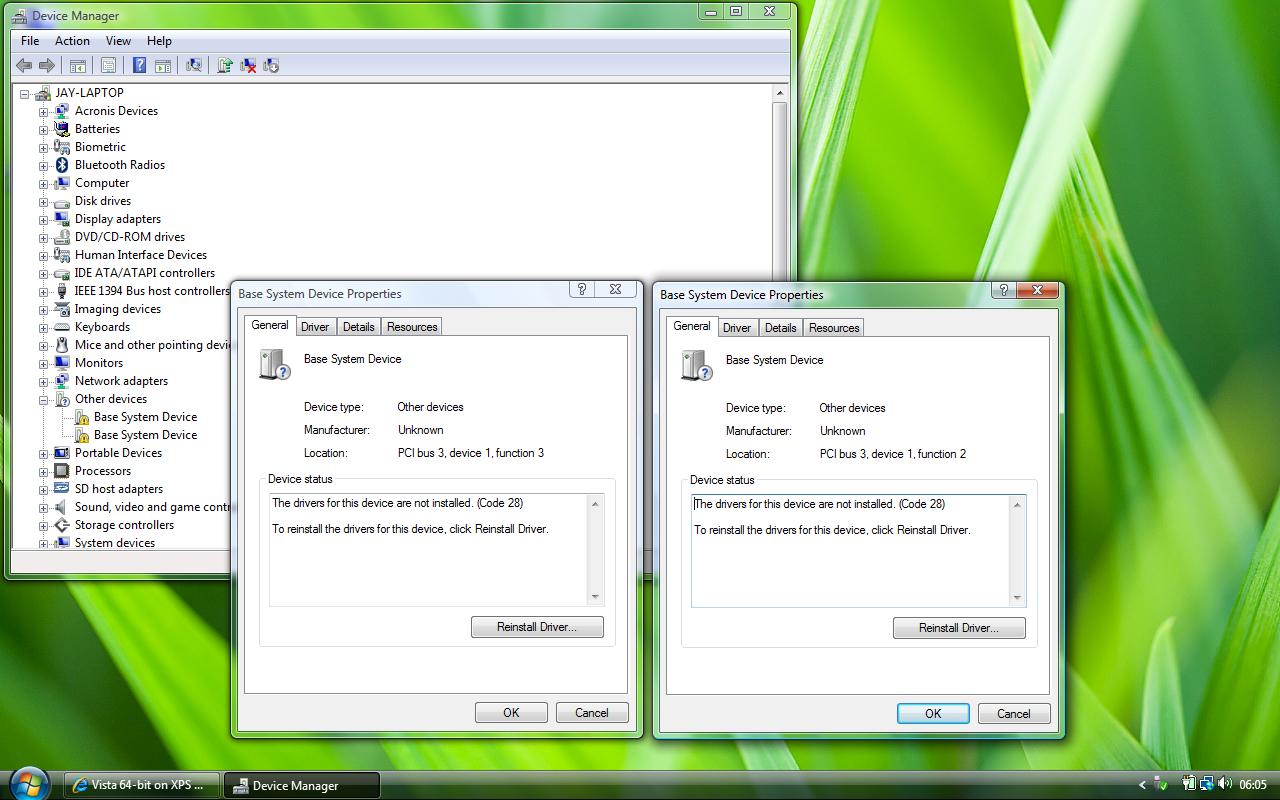Viewport: 1280px width, 800px height.
Task: Switch to Details tab in right Properties dialog
Action: click(780, 328)
